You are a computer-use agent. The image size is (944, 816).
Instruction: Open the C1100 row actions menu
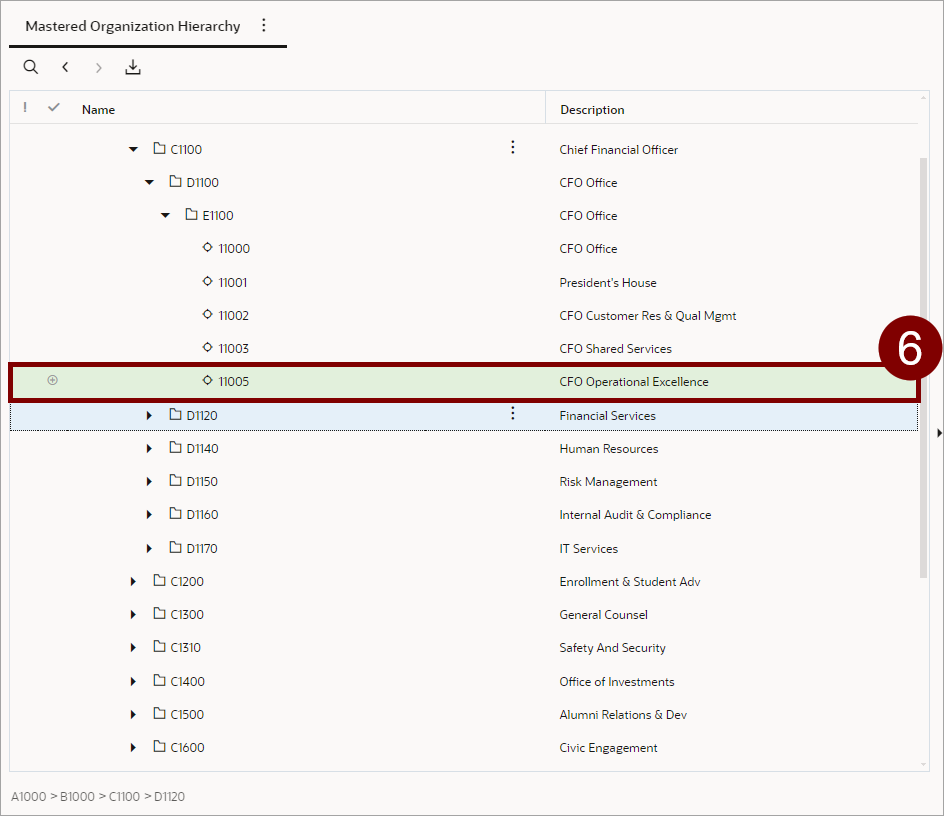513,148
